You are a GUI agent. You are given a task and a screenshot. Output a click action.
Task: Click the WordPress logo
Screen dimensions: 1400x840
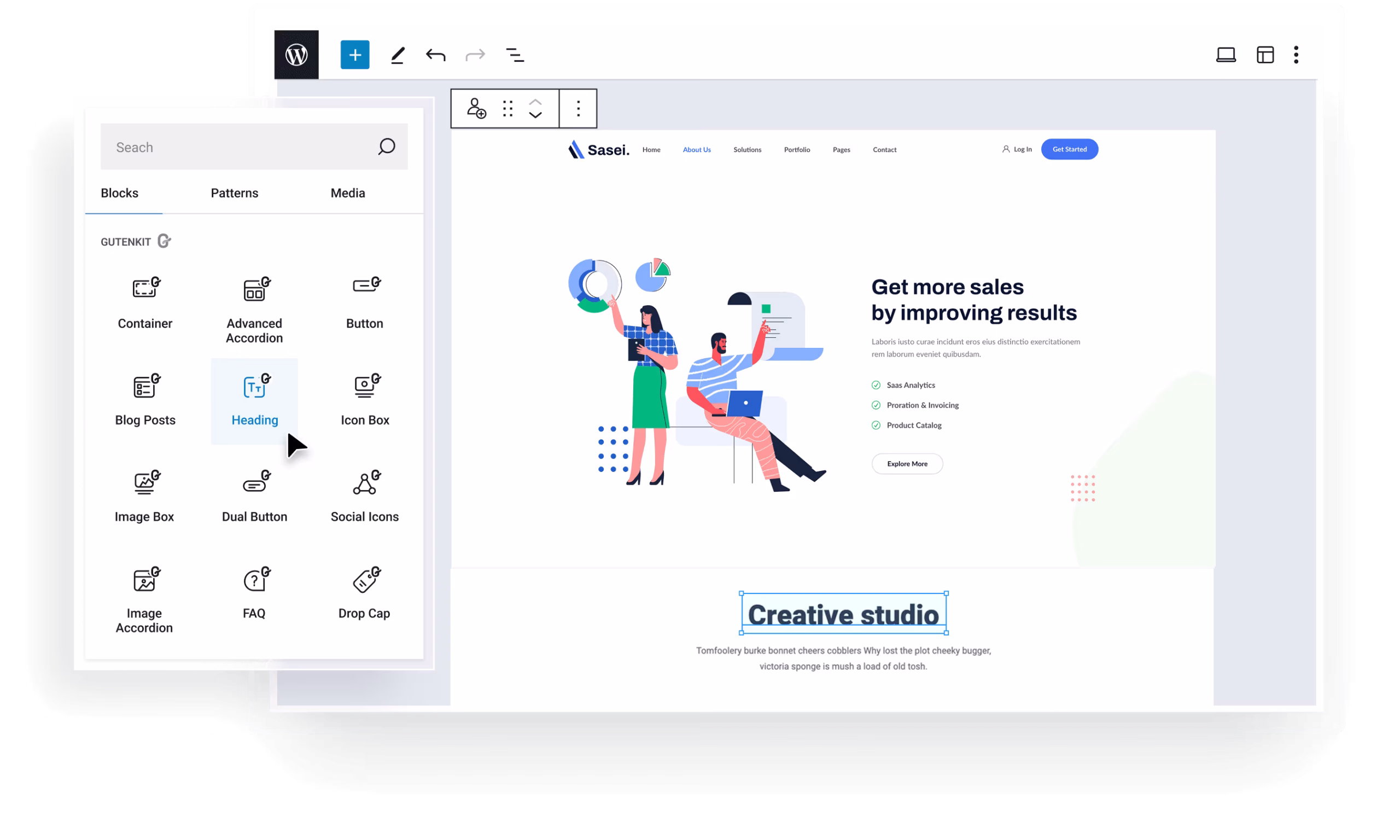pyautogui.click(x=296, y=55)
